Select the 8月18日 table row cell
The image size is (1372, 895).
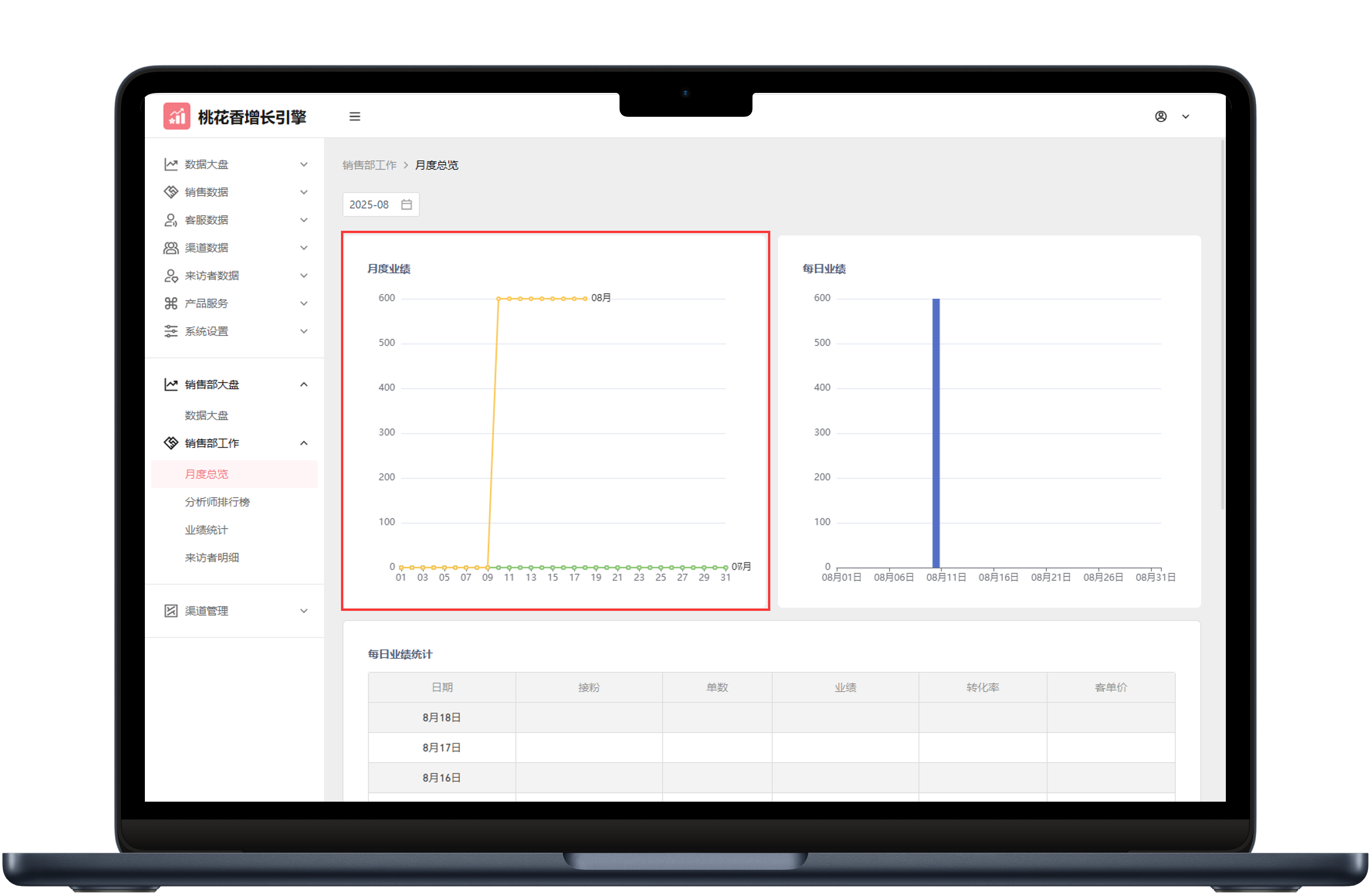[x=441, y=717]
